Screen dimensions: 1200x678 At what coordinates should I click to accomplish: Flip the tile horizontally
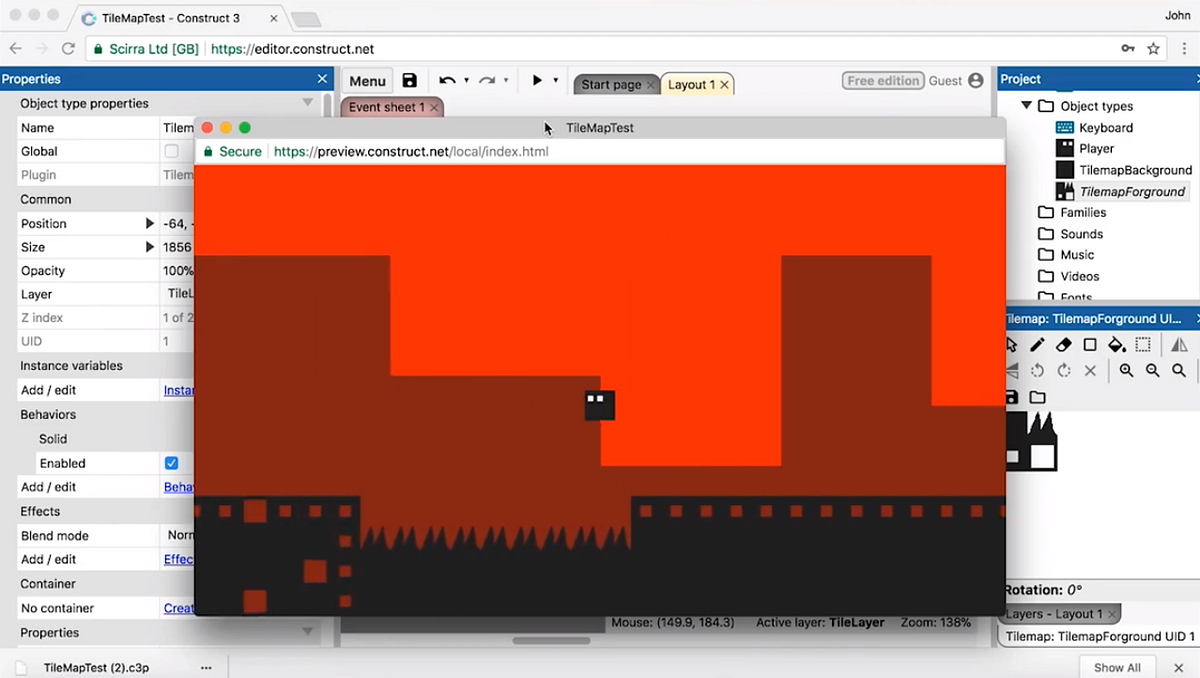coord(1179,345)
